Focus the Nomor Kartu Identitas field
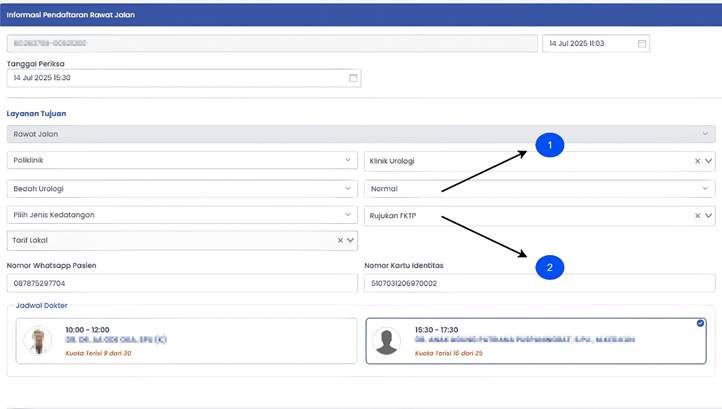The width and height of the screenshot is (722, 409). (x=540, y=284)
